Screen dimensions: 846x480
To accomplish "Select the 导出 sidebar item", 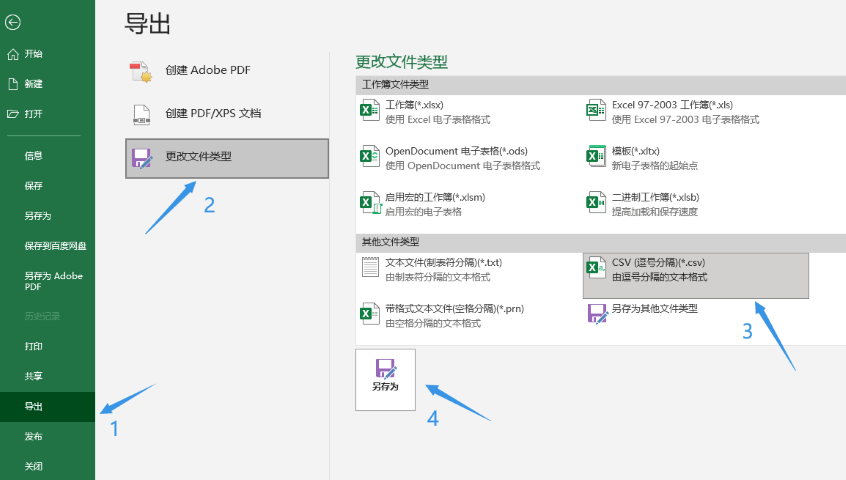I will pos(47,407).
